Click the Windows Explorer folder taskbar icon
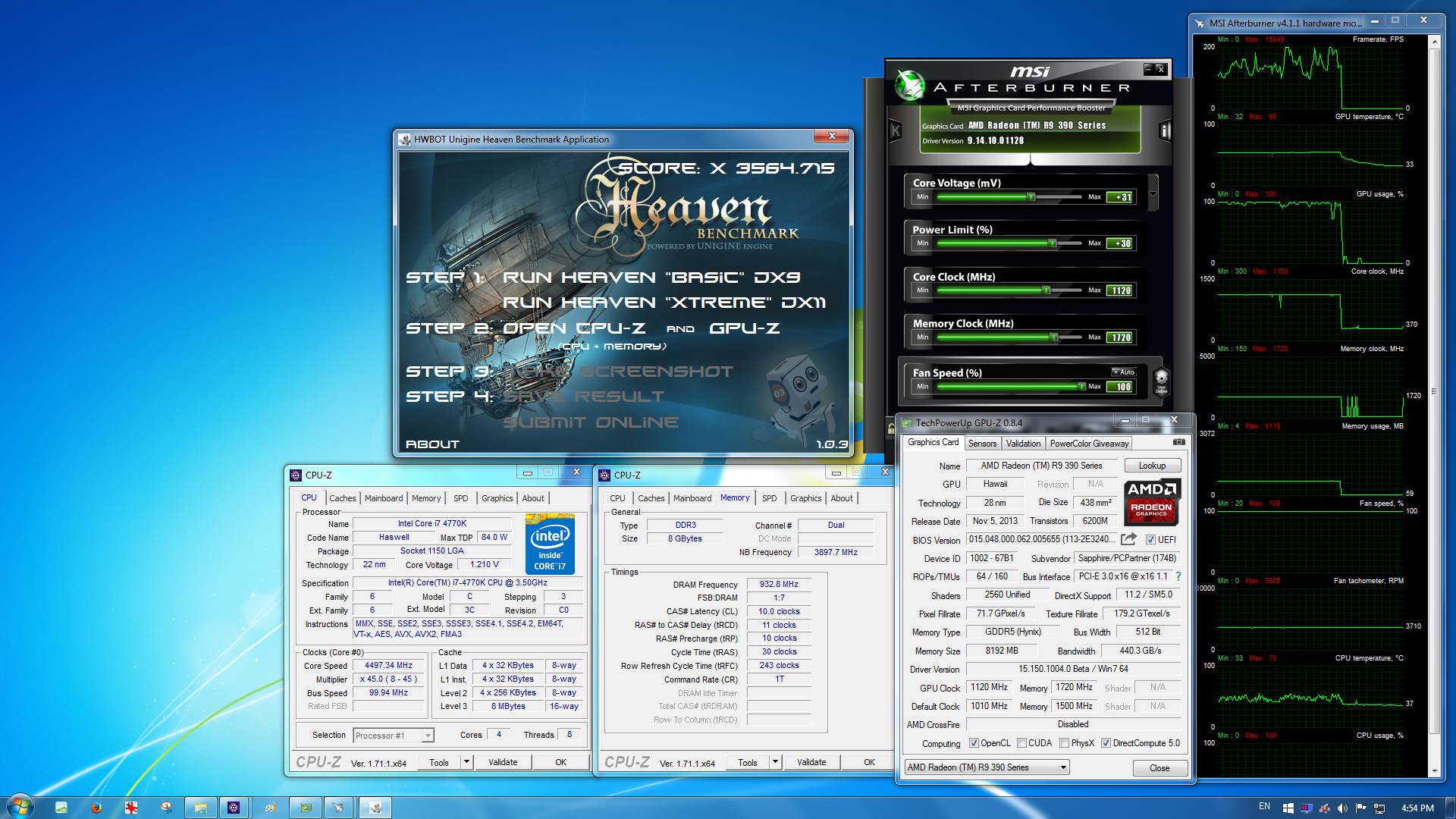Viewport: 1456px width, 819px height. click(200, 808)
